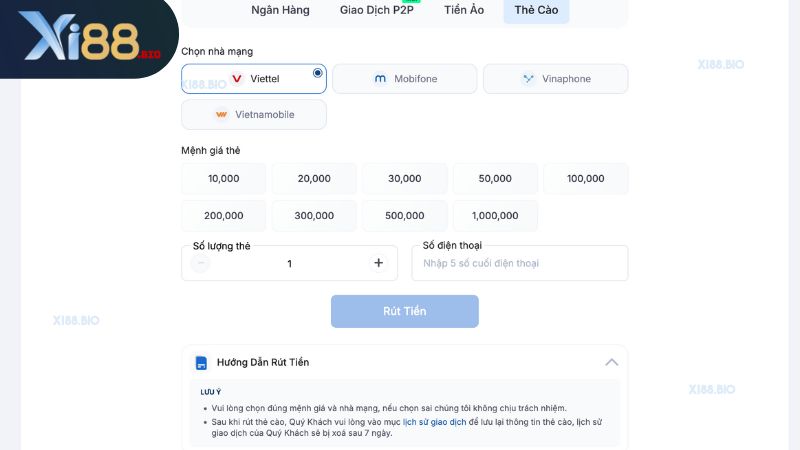Select the 1,000,000 card denomination
Viewport: 800px width, 450px height.
(x=495, y=215)
